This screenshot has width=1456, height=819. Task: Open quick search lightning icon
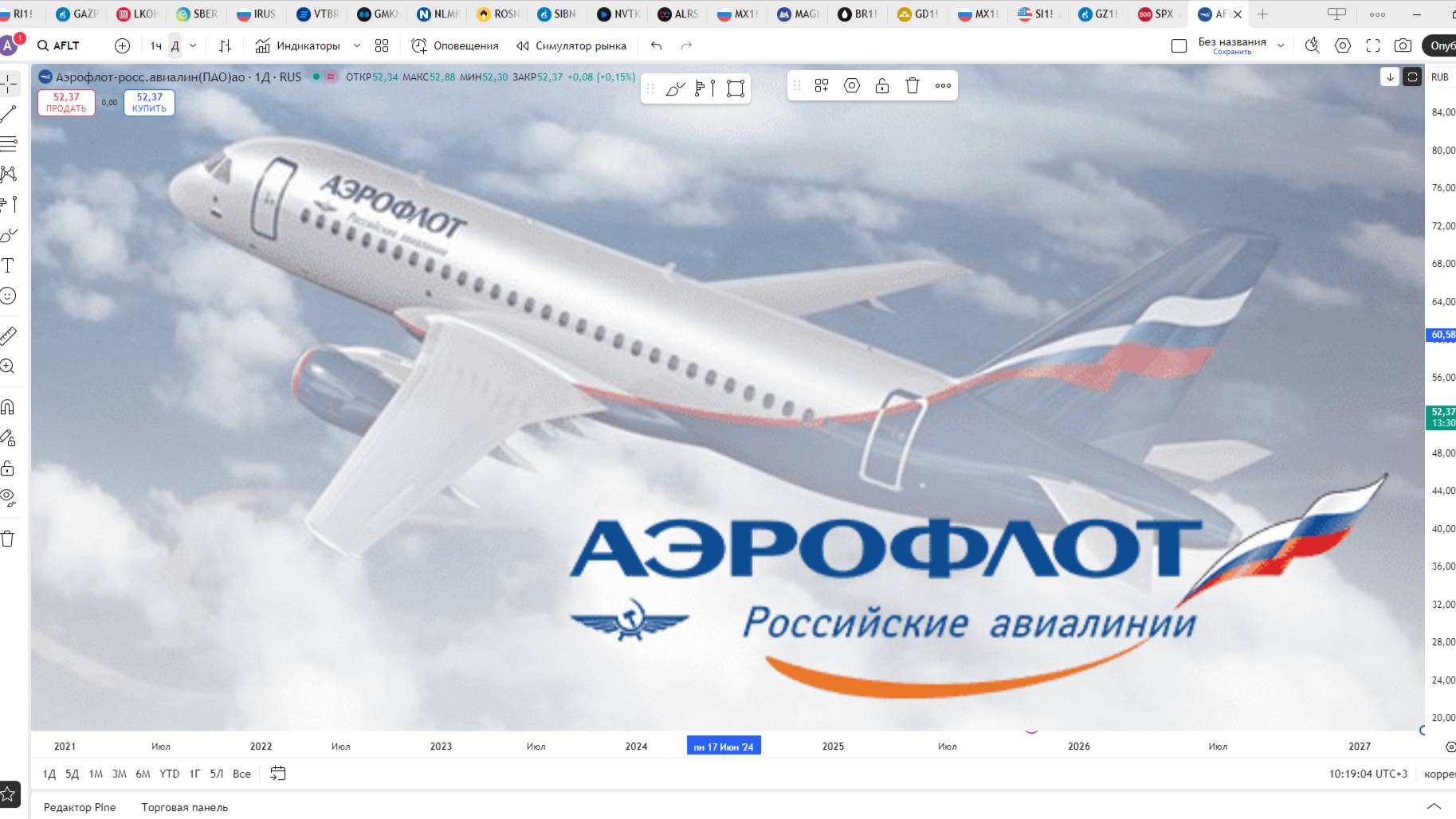[x=1313, y=45]
